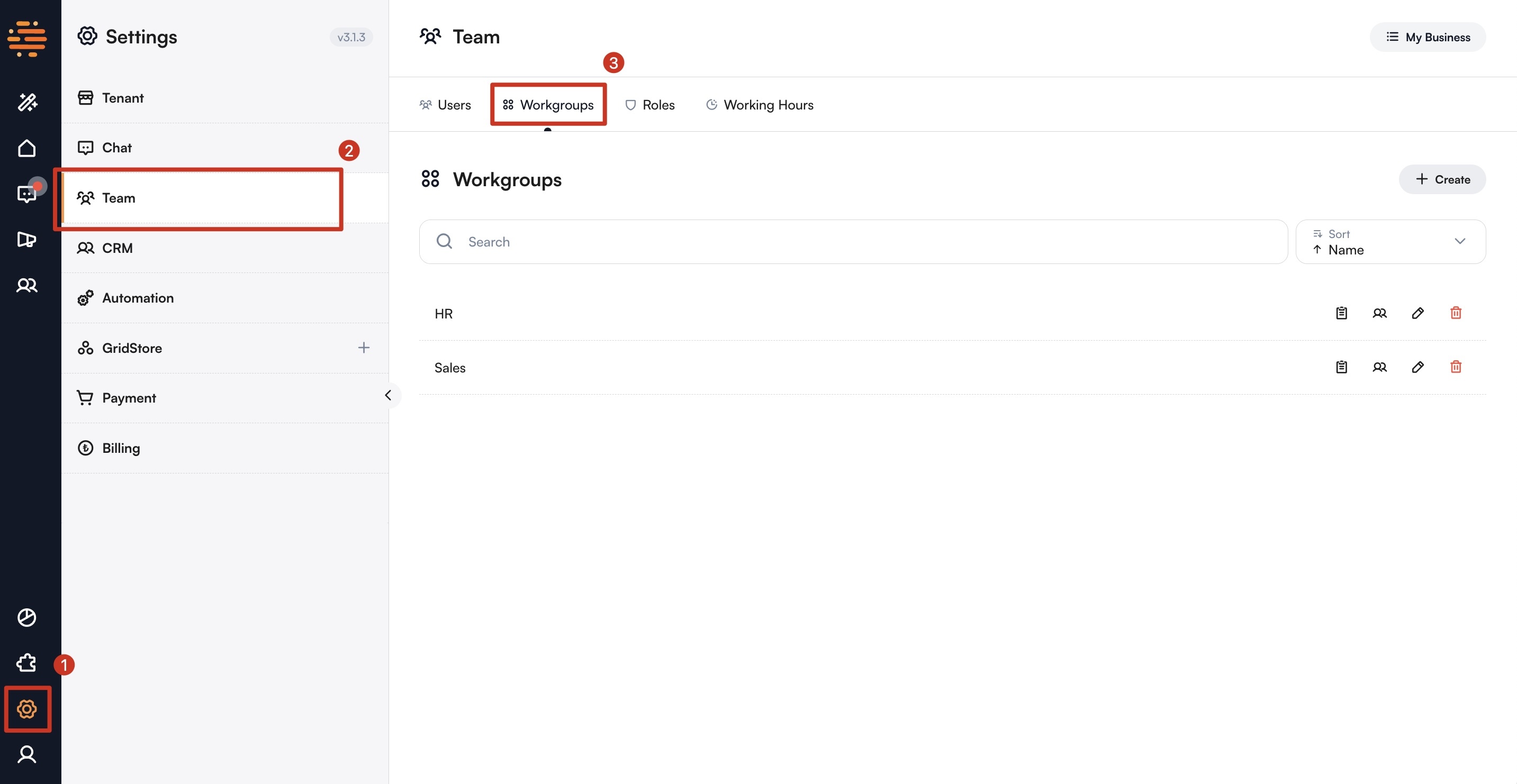Open the magic wand icon in left rail

pyautogui.click(x=27, y=103)
